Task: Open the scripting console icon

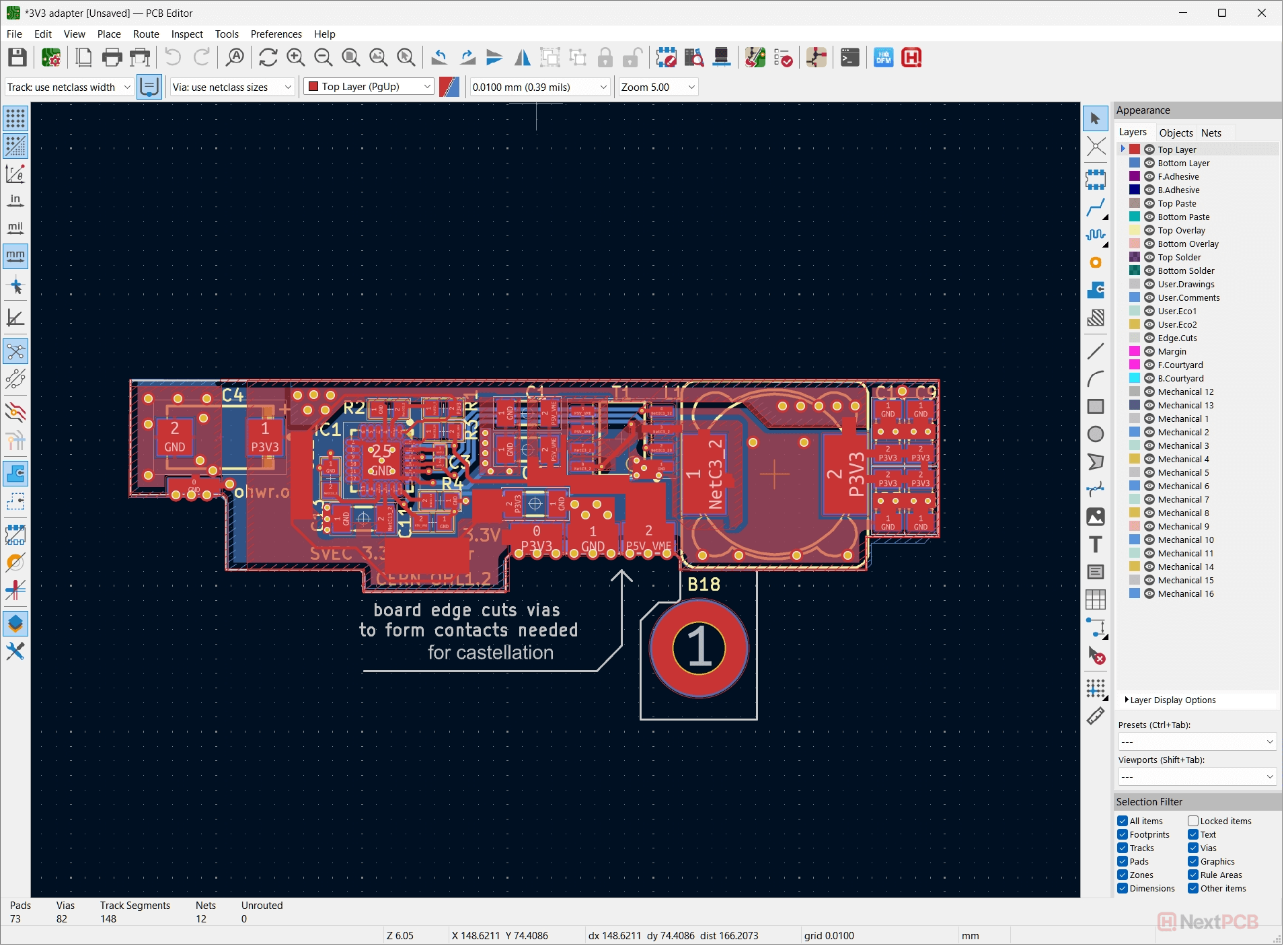Action: 850,58
